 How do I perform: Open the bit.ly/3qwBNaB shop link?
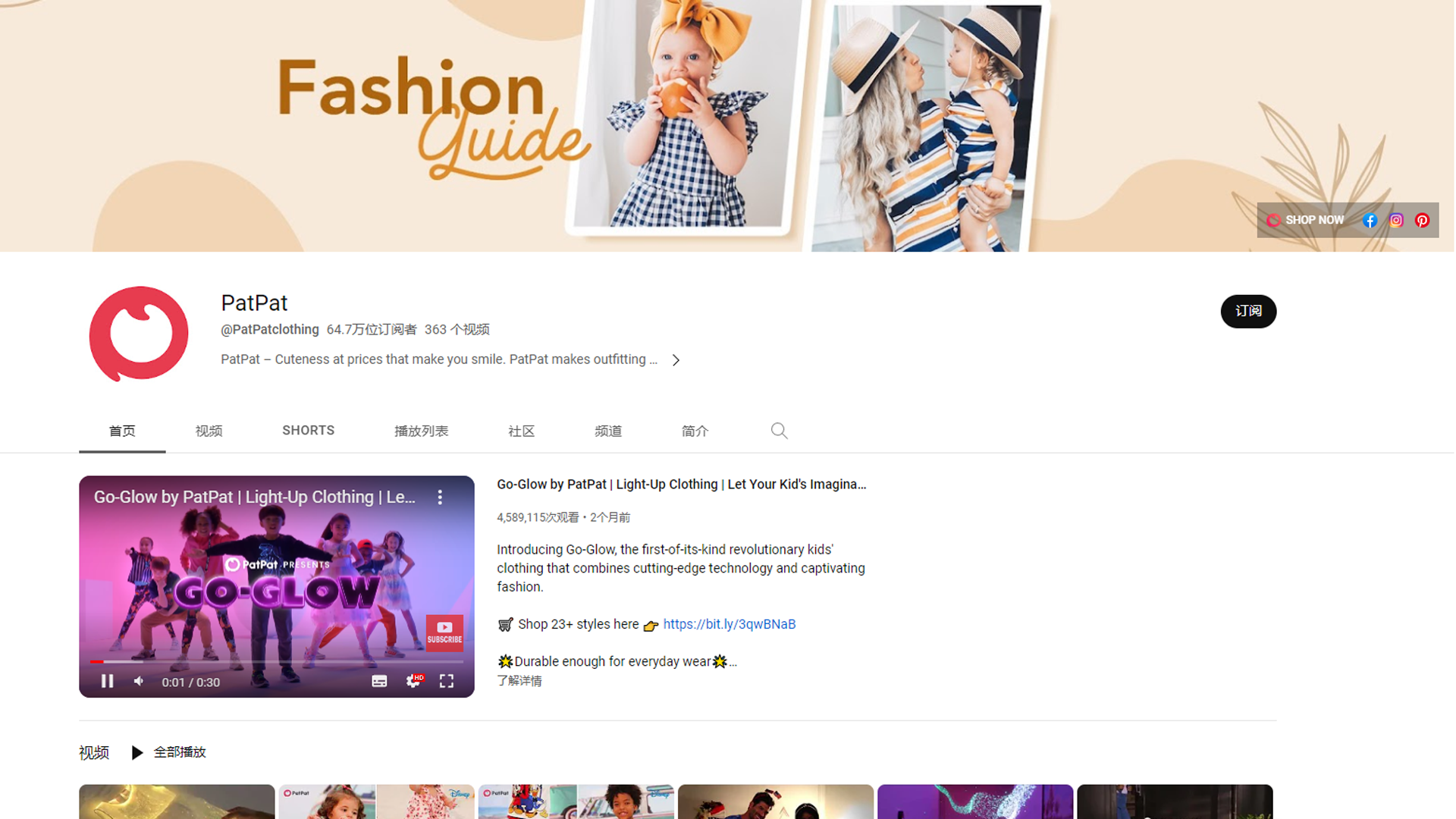729,624
